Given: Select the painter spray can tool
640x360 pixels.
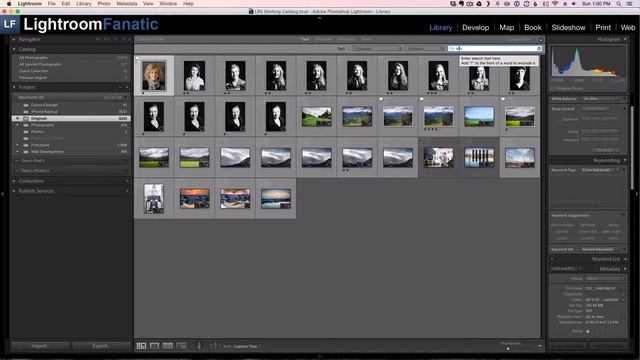Looking at the screenshot, I should click(x=199, y=346).
